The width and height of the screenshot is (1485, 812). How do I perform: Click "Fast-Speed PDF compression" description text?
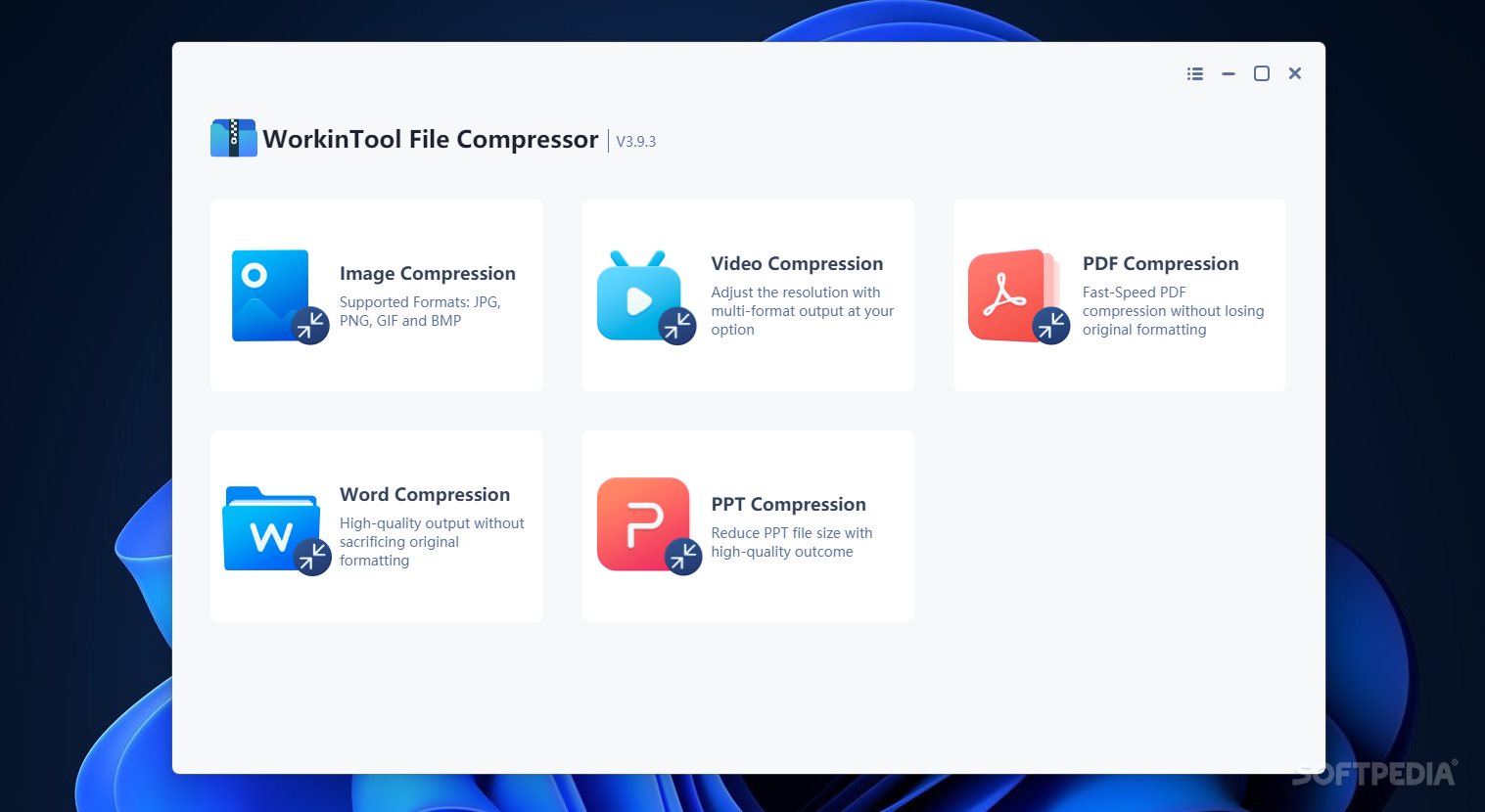point(1173,311)
